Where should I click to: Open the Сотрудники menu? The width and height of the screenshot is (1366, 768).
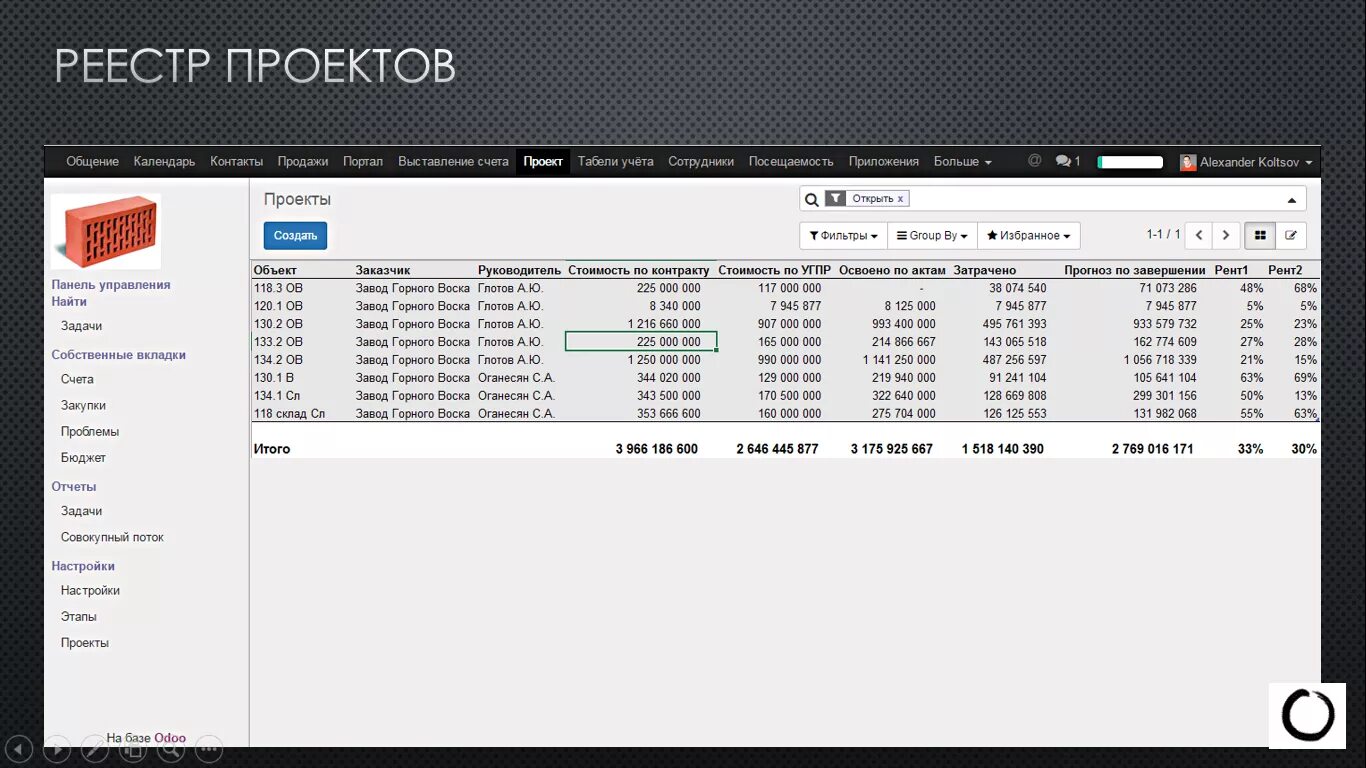point(701,161)
